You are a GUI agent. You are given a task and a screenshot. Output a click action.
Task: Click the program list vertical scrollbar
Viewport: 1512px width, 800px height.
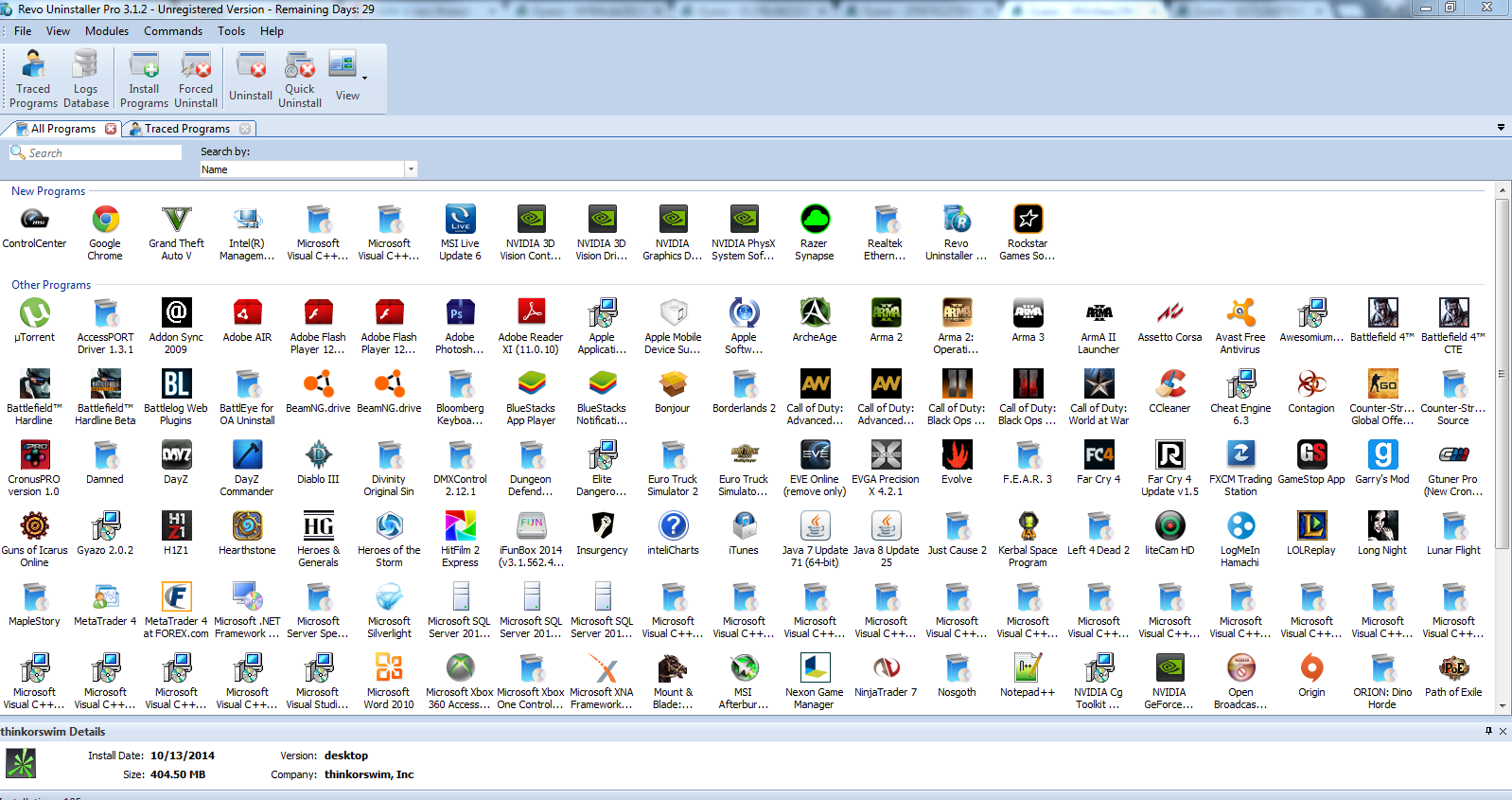(1502, 374)
